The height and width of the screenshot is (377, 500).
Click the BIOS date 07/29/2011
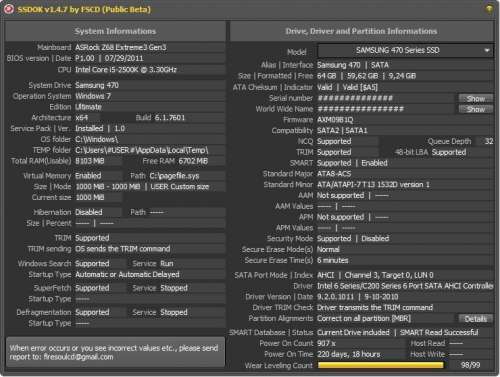tap(124, 58)
